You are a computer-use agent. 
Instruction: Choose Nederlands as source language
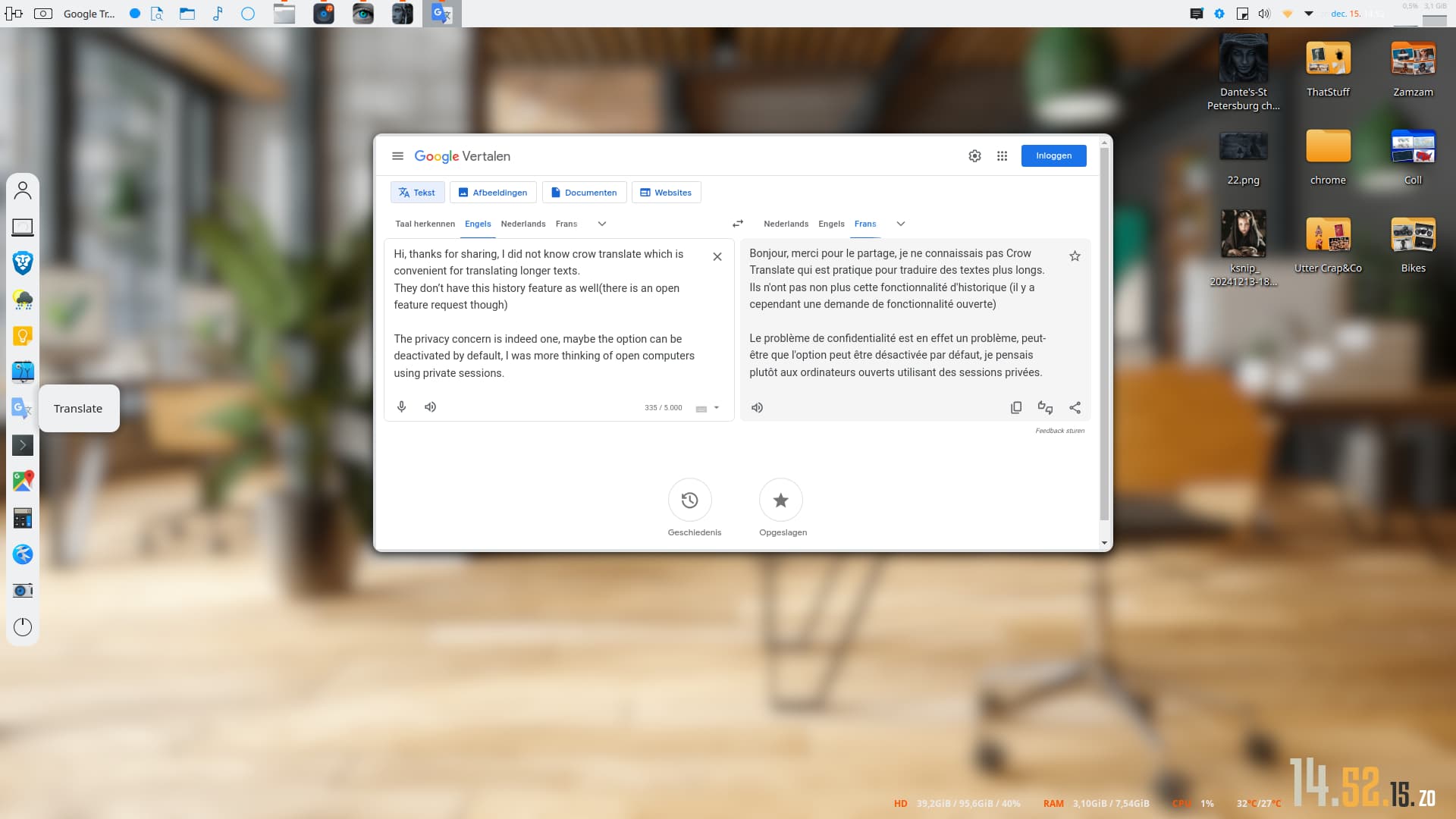522,224
